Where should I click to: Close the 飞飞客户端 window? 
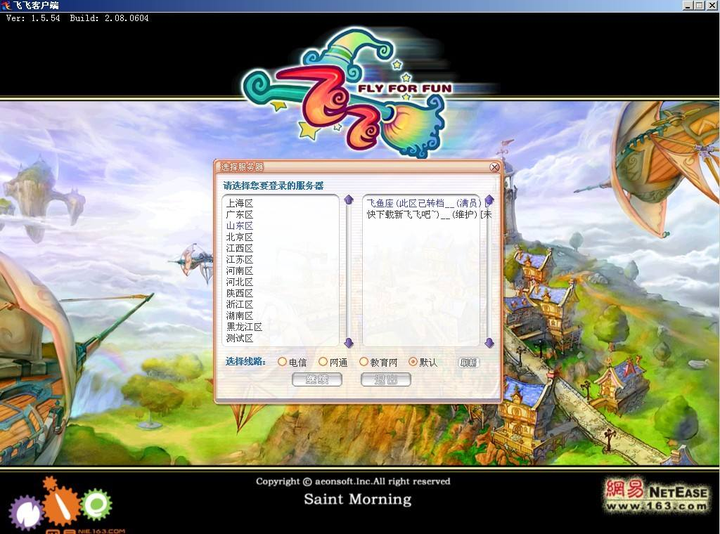(711, 6)
